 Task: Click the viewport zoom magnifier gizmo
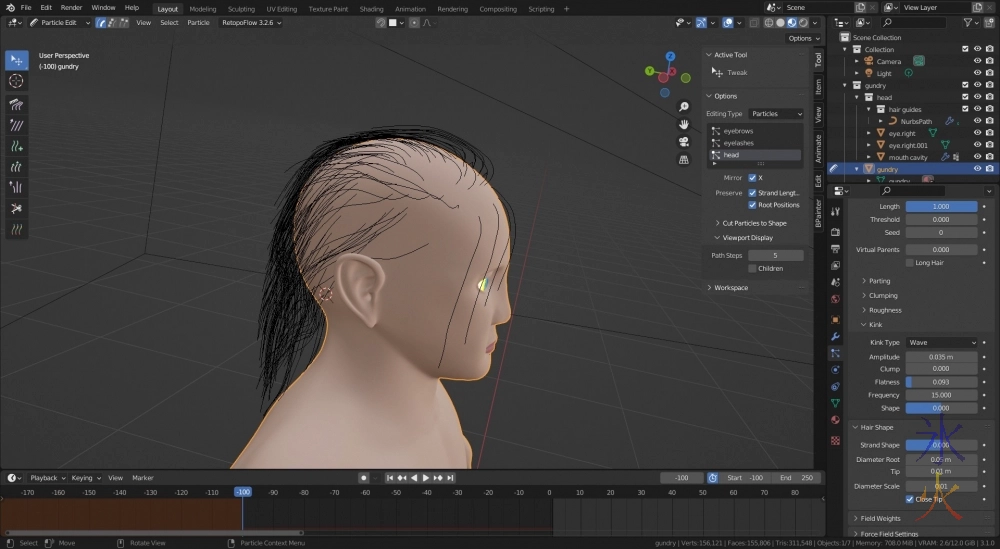click(x=684, y=107)
